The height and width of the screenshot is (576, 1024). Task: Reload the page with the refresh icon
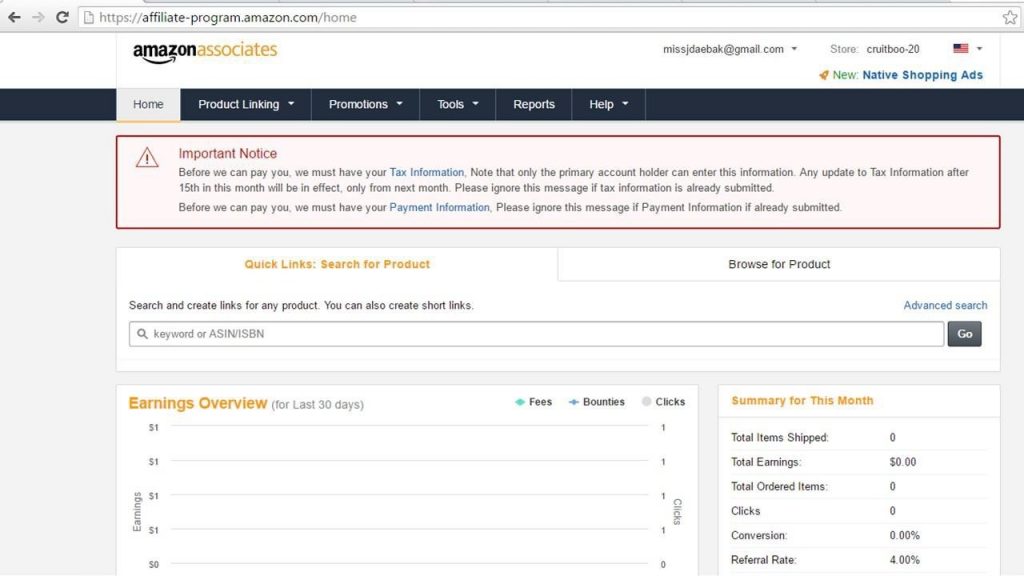point(63,18)
